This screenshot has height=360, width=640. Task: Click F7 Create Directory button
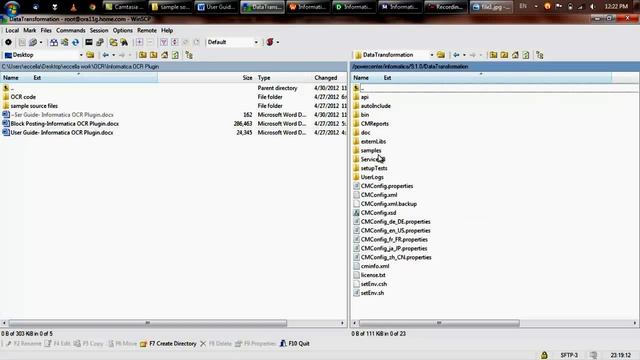click(168, 344)
